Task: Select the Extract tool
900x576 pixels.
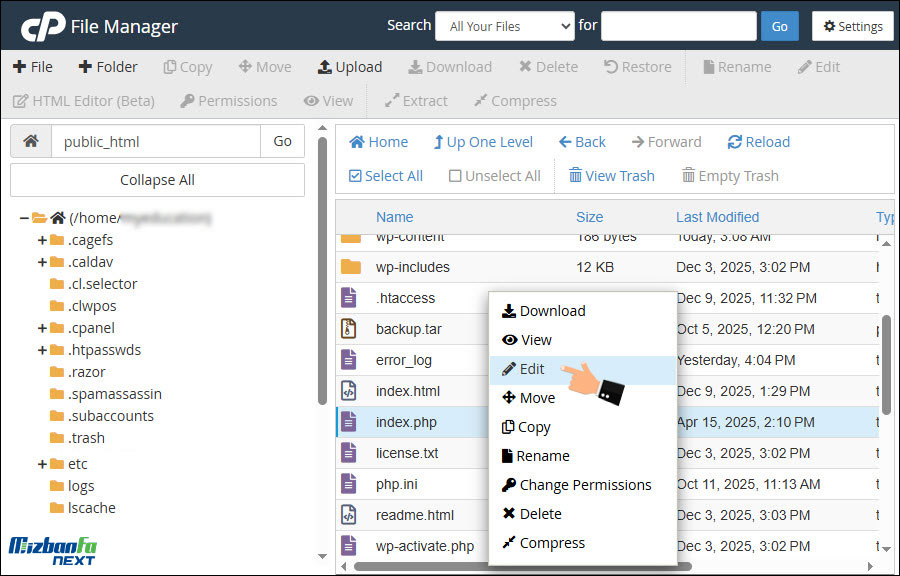Action: point(416,100)
